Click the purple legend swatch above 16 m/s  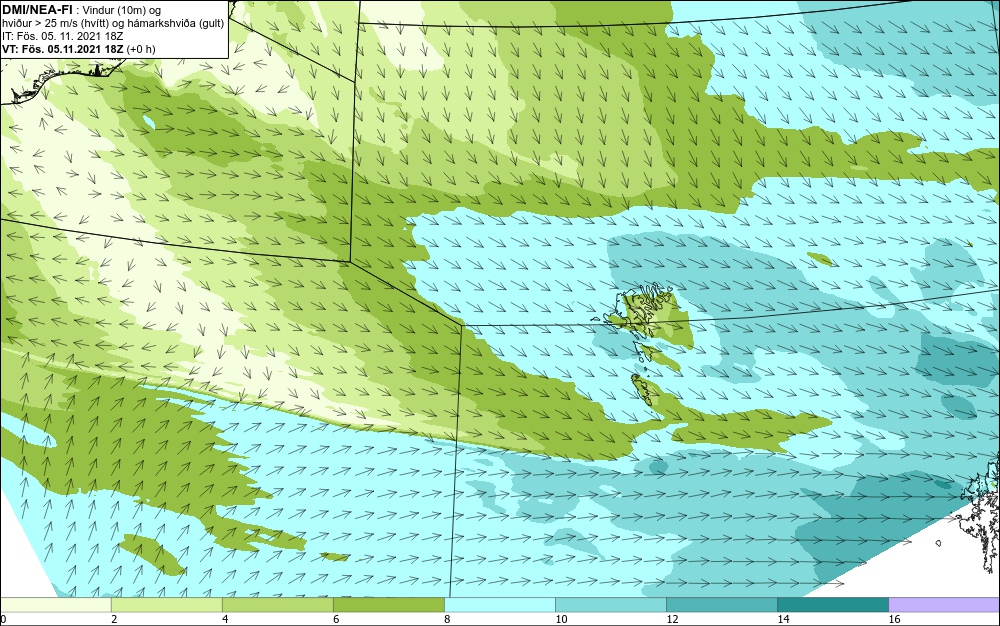[944, 604]
